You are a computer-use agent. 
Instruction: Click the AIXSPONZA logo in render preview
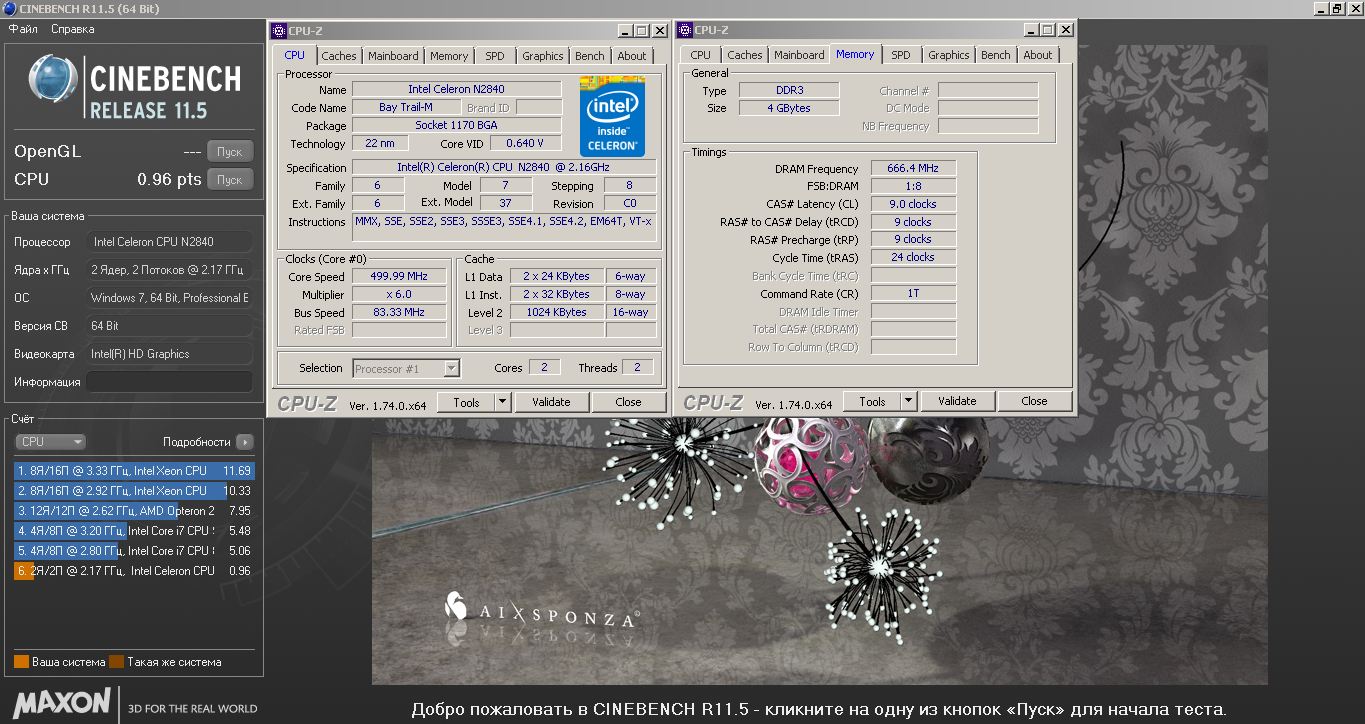click(x=540, y=612)
